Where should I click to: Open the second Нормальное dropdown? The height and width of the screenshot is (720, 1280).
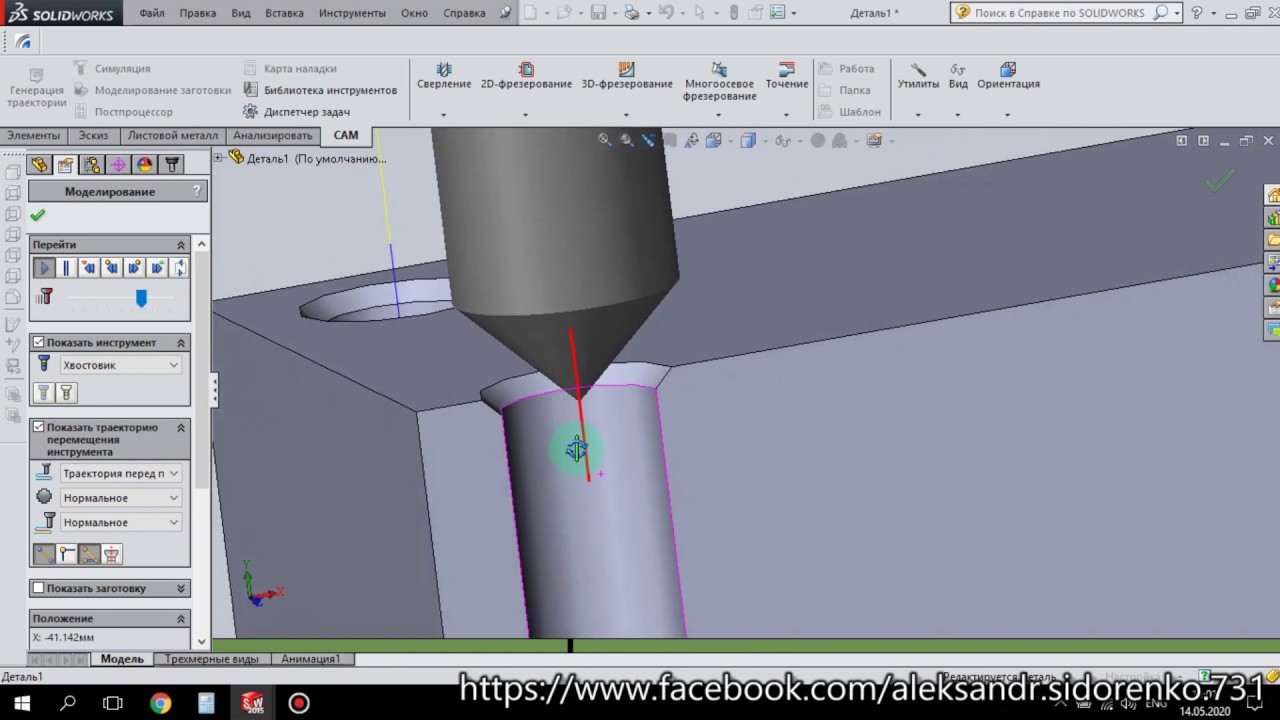pos(121,522)
